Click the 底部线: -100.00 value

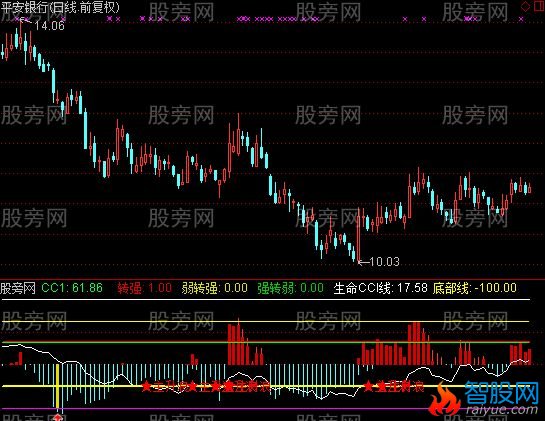(475, 288)
